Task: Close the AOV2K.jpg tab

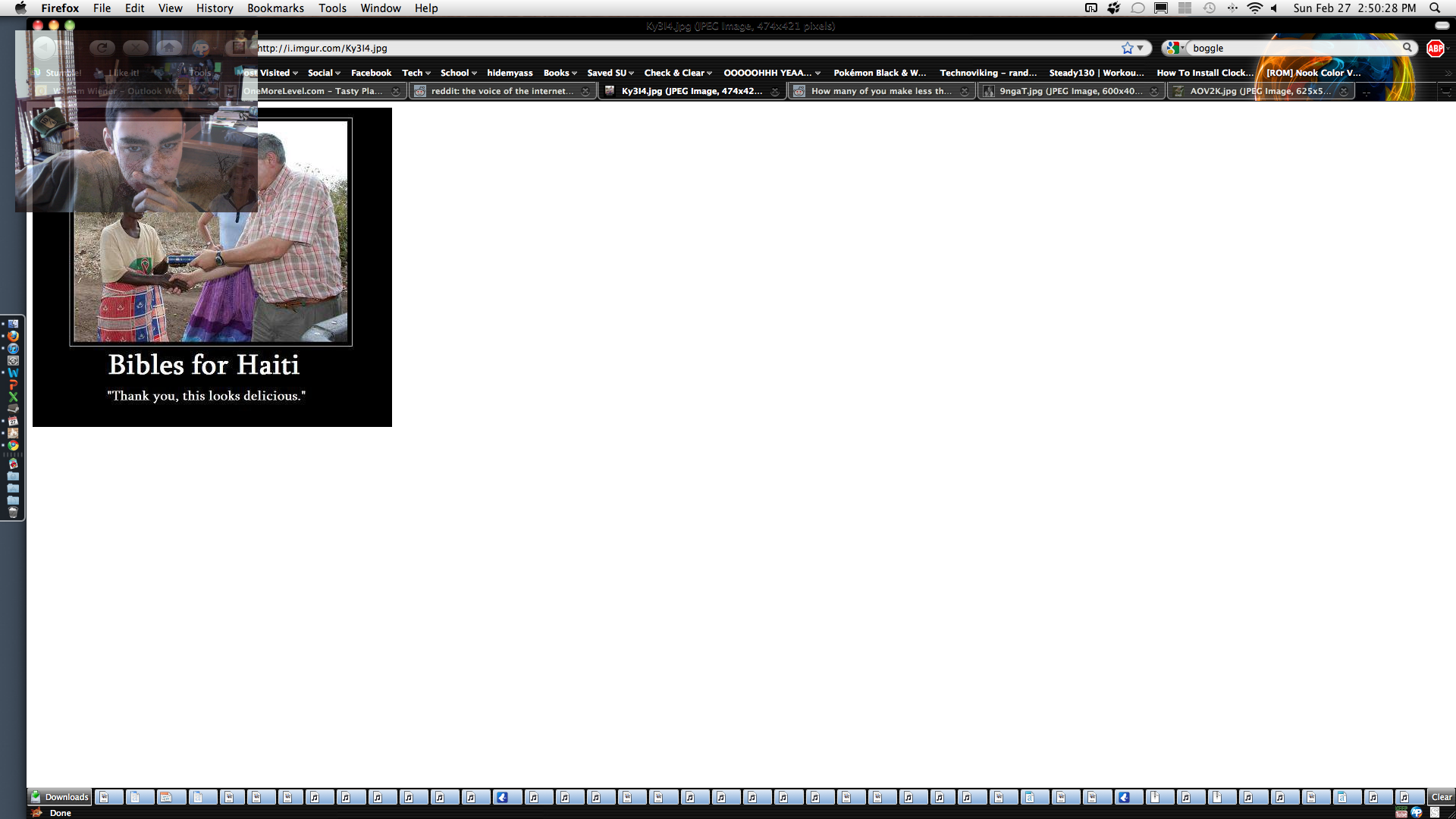Action: pyautogui.click(x=1343, y=91)
